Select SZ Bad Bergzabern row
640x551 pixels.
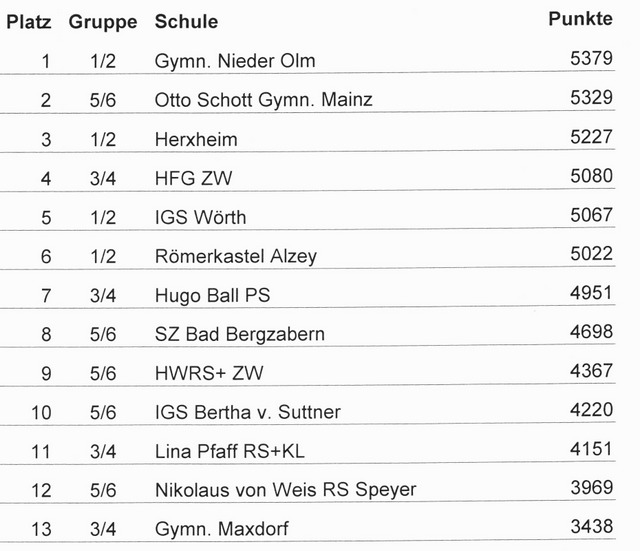click(308, 333)
